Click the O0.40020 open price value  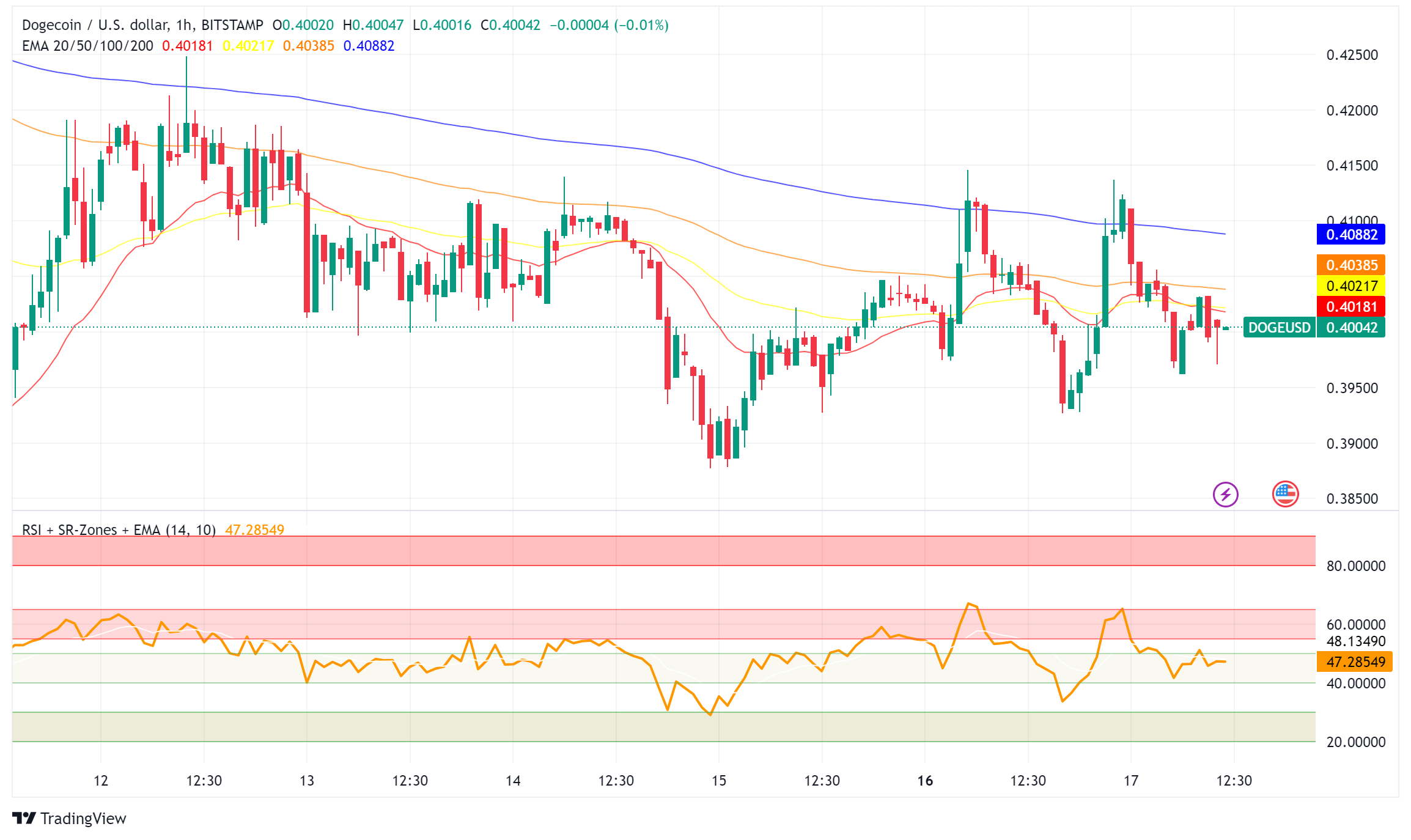click(x=302, y=25)
